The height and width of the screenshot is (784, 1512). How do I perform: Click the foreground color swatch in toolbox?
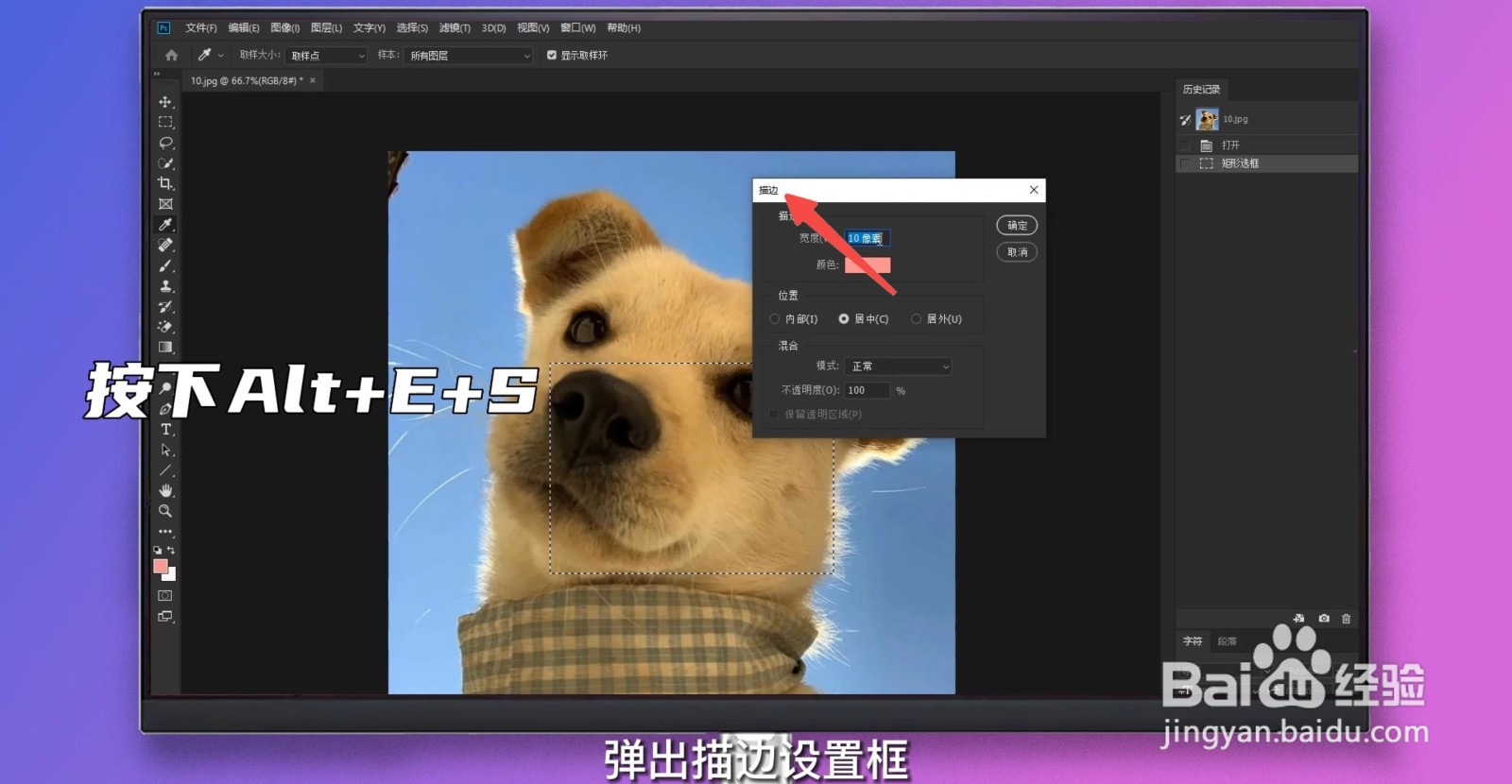pyautogui.click(x=161, y=567)
